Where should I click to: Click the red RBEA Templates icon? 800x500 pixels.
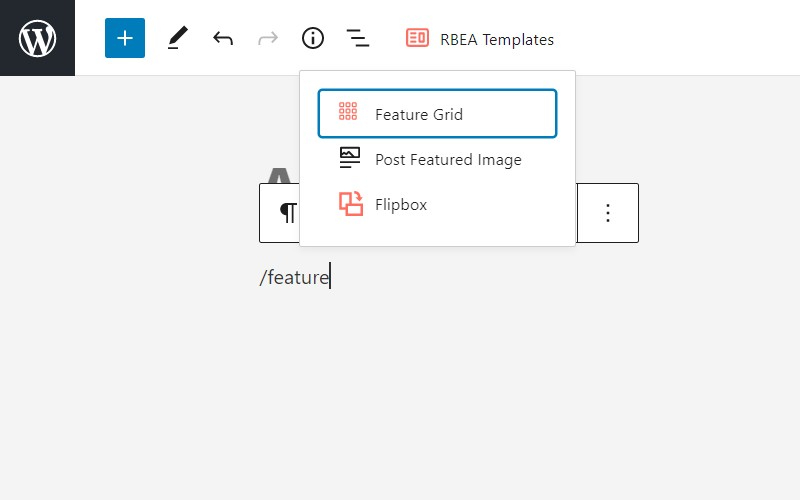point(417,39)
